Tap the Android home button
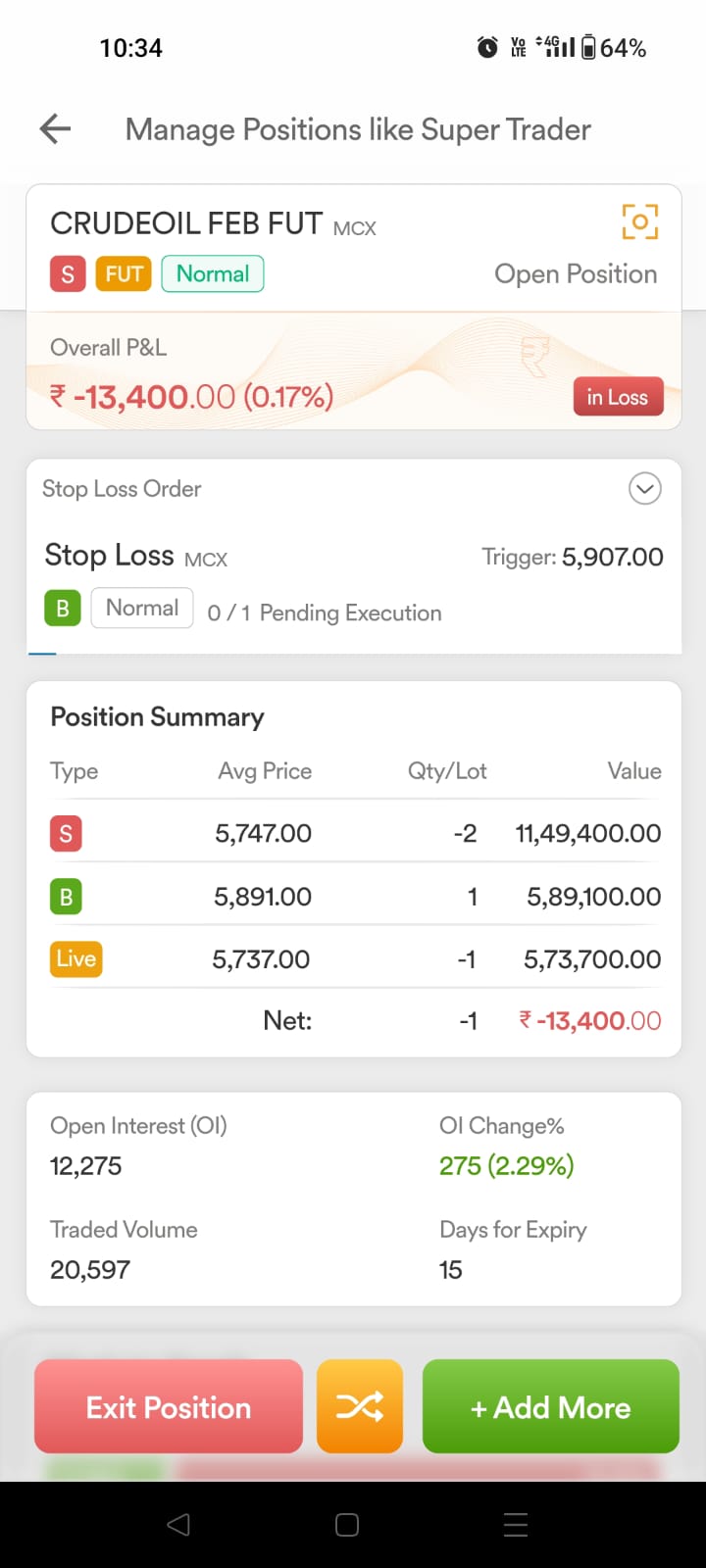Viewport: 706px width, 1568px height. 347,1525
